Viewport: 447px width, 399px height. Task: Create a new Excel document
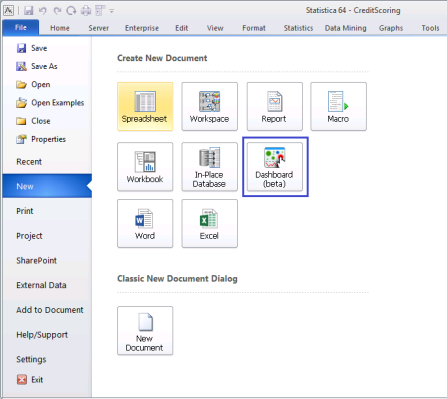coord(209,223)
